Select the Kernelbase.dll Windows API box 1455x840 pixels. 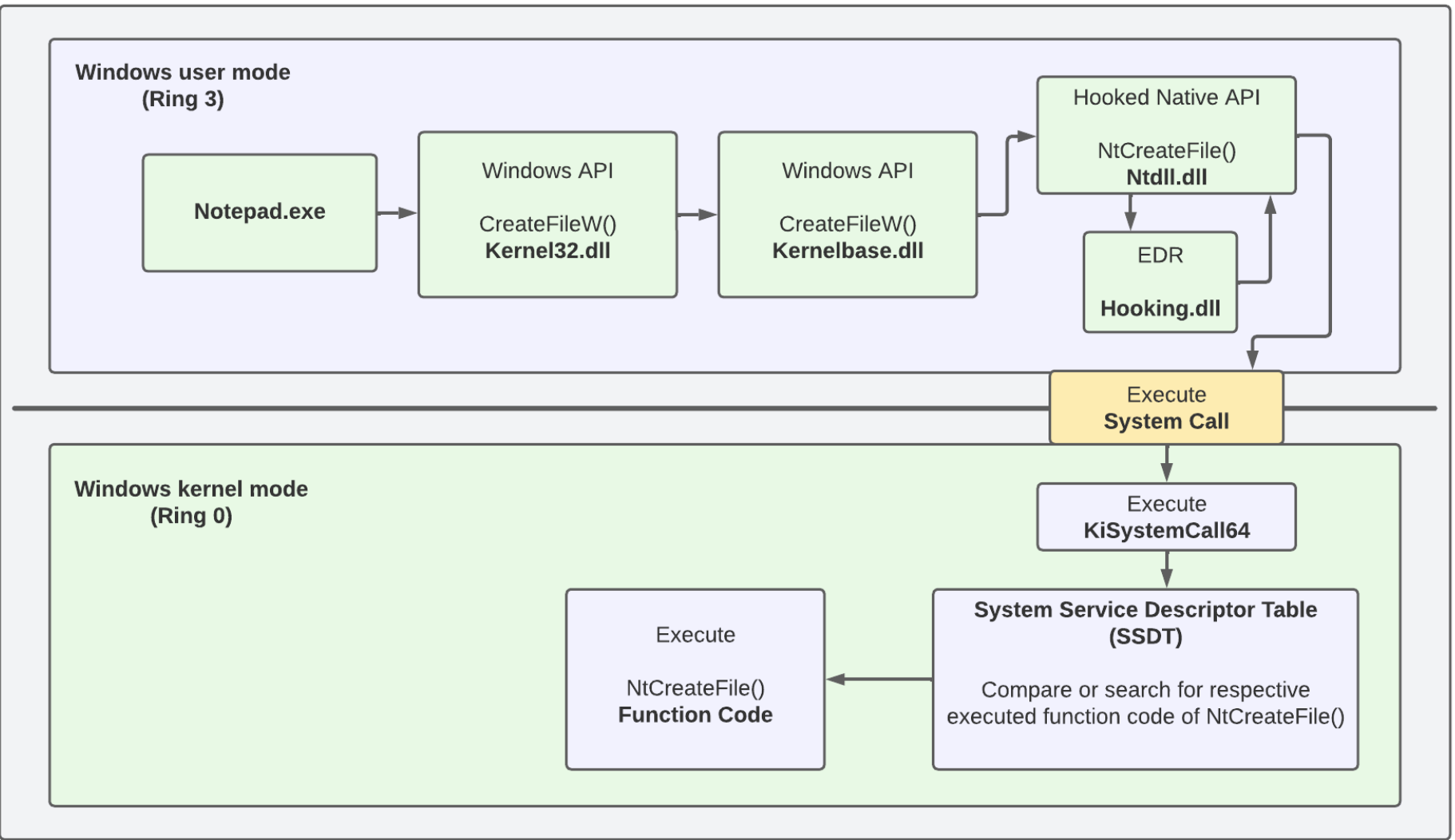tap(846, 214)
